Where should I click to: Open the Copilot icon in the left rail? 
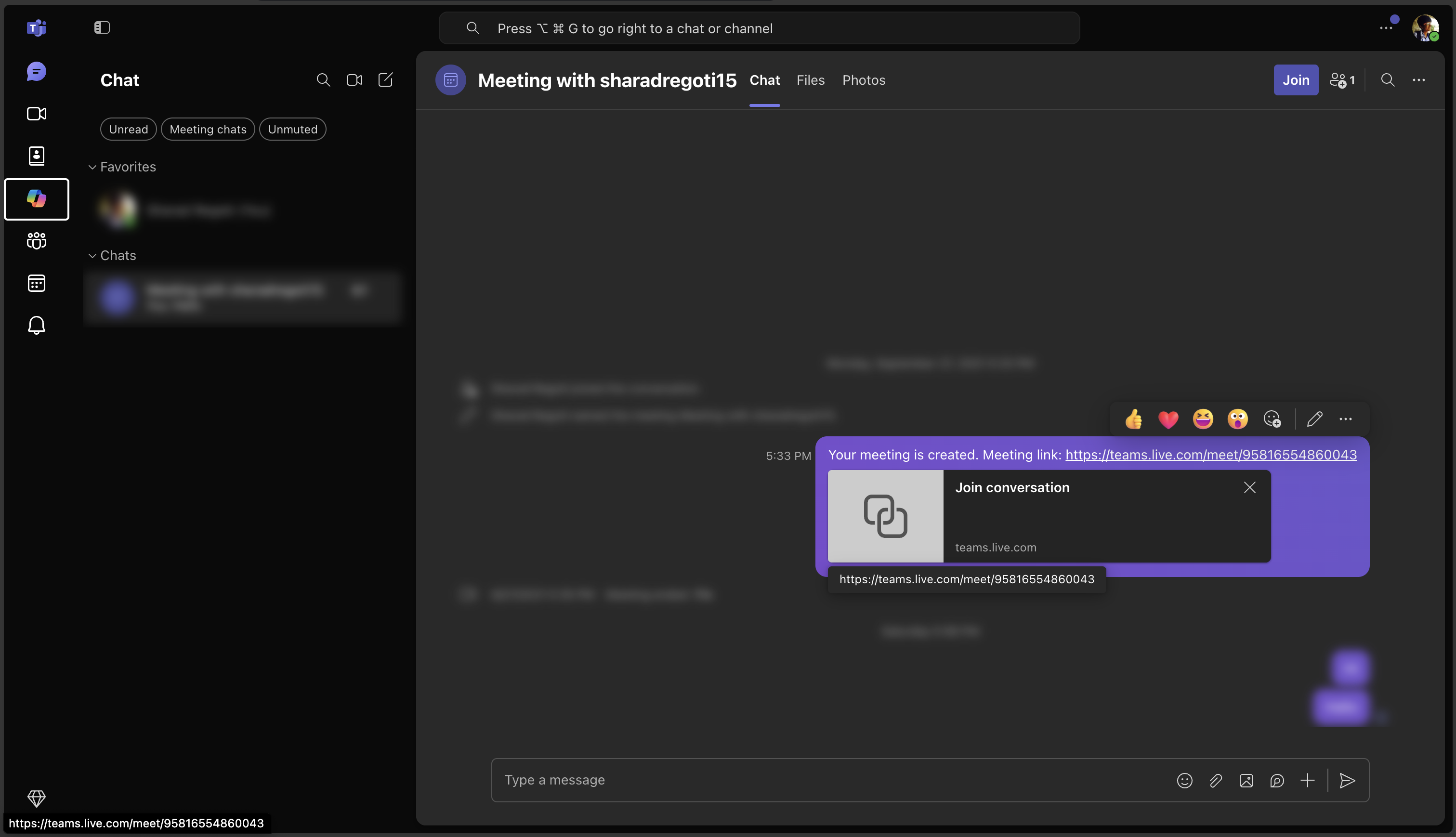[36, 199]
